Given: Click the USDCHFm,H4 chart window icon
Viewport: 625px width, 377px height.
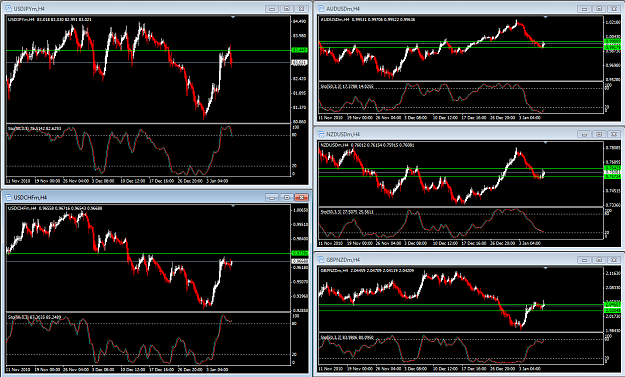Looking at the screenshot, I should (x=9, y=197).
